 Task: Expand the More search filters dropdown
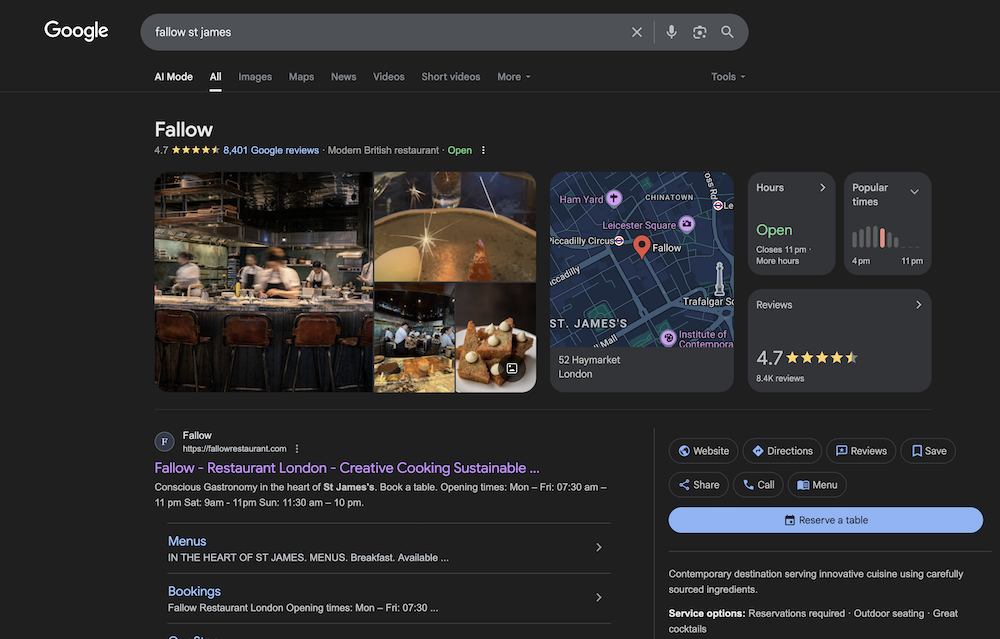click(513, 77)
